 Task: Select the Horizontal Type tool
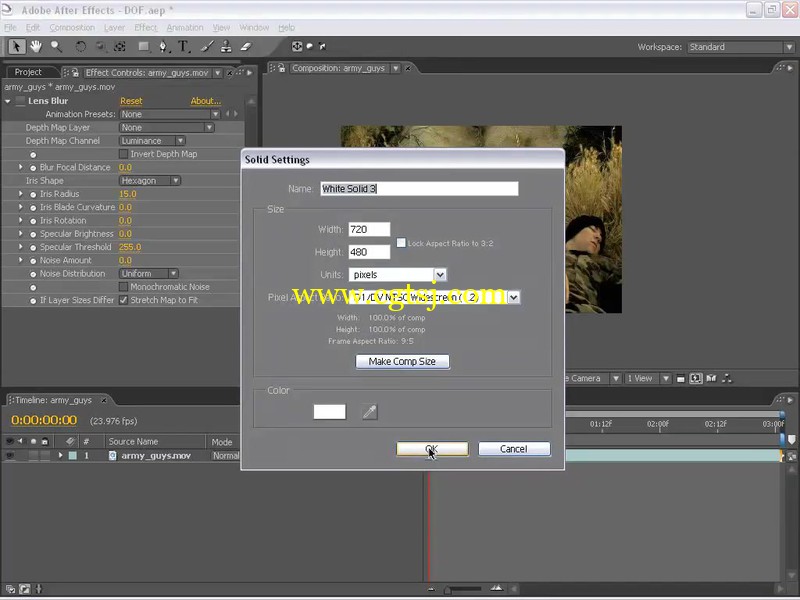pyautogui.click(x=183, y=47)
